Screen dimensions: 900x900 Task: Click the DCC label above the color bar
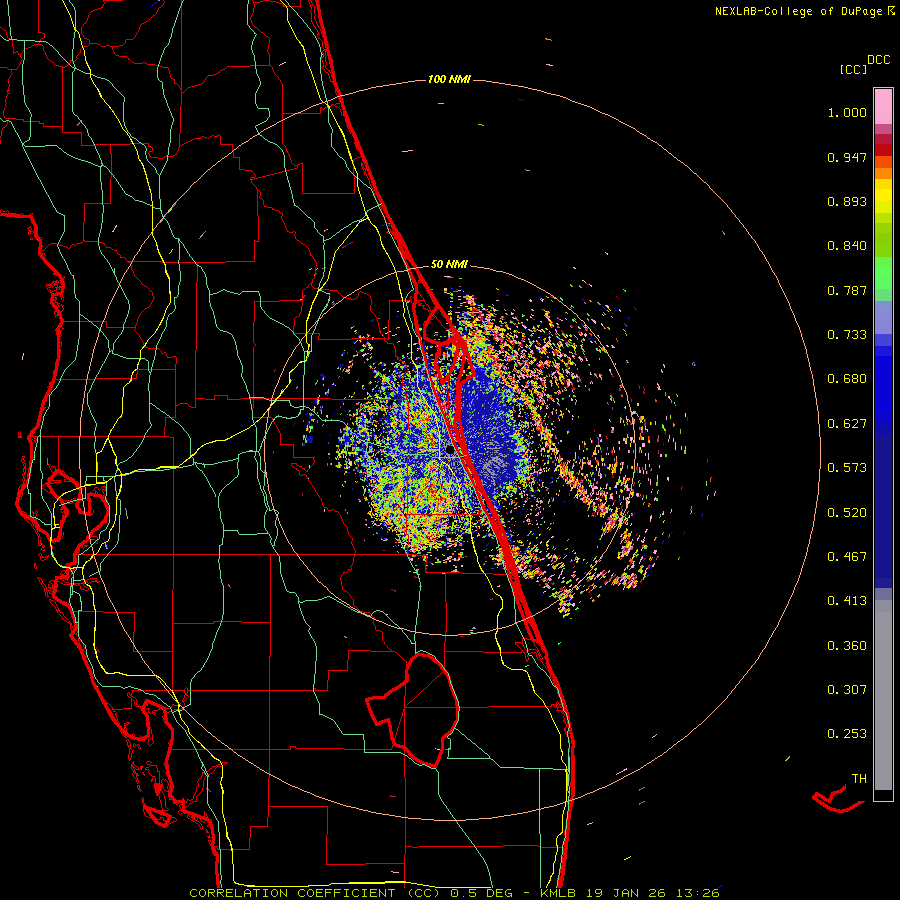[x=879, y=60]
